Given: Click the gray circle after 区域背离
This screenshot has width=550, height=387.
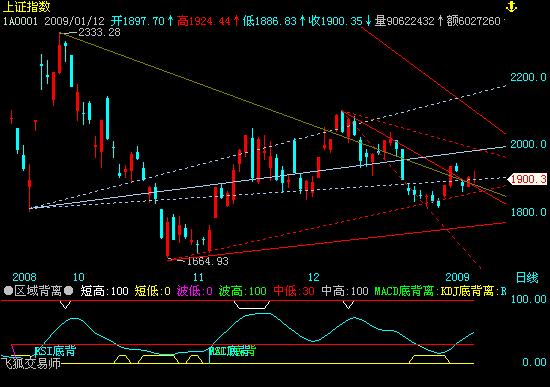Looking at the screenshot, I should pos(68,291).
